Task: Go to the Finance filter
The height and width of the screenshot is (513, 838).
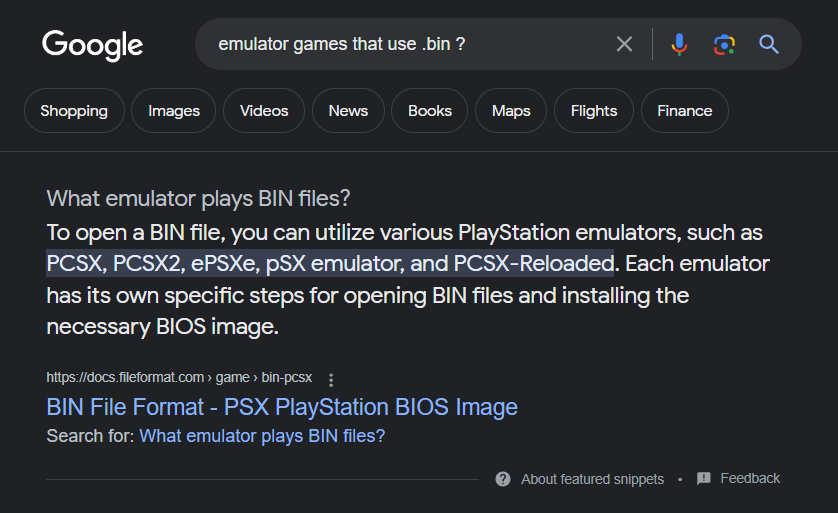Action: click(685, 111)
